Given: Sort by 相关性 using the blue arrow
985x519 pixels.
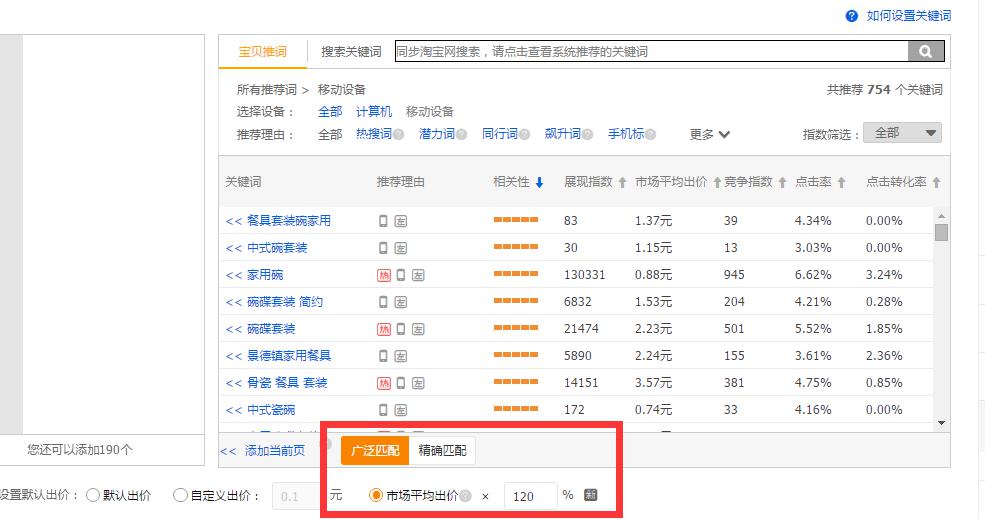Looking at the screenshot, I should tap(540, 183).
